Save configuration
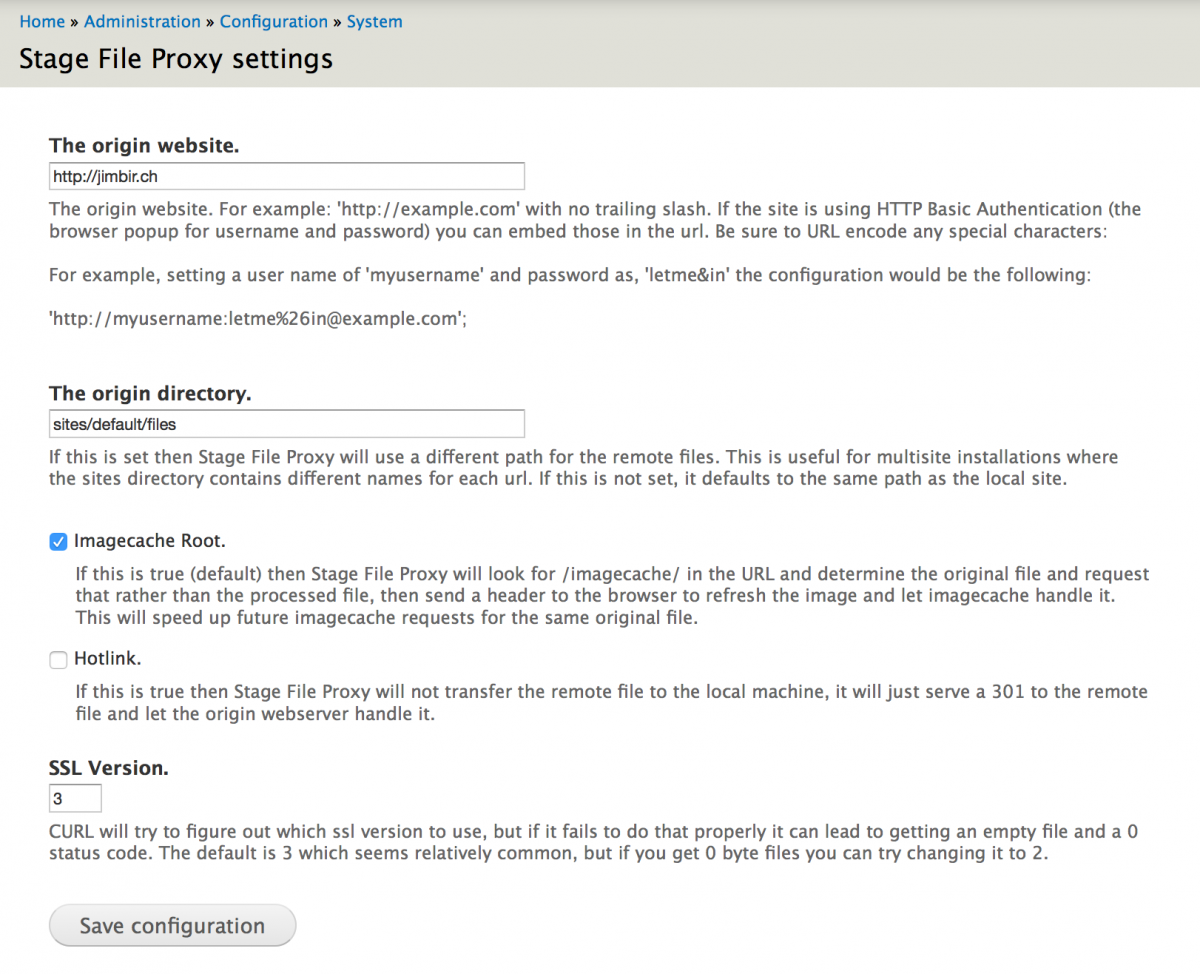This screenshot has height=974, width=1200. pos(172,925)
